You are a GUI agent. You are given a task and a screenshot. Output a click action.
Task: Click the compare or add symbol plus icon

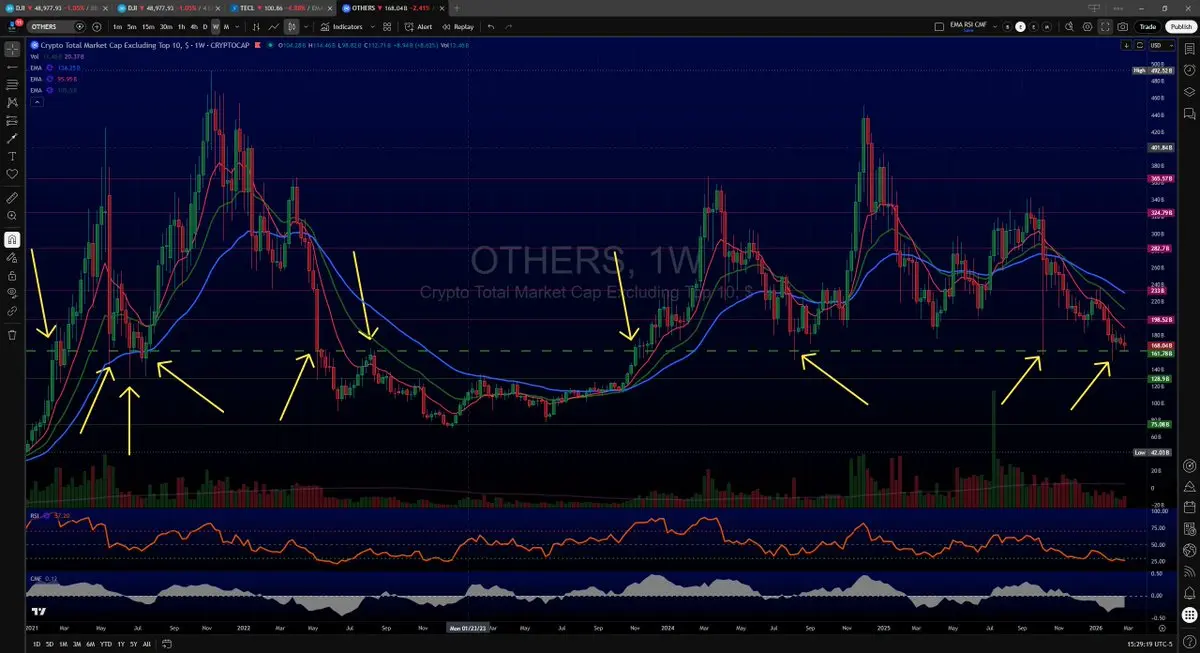point(99,27)
